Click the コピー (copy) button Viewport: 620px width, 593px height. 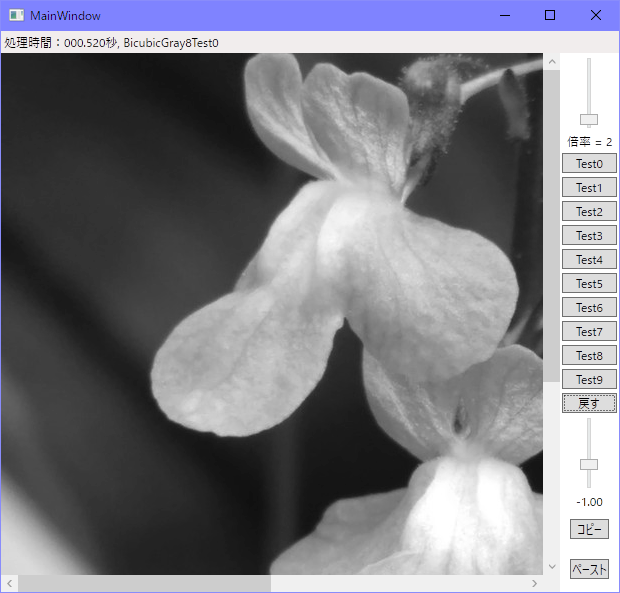click(589, 529)
